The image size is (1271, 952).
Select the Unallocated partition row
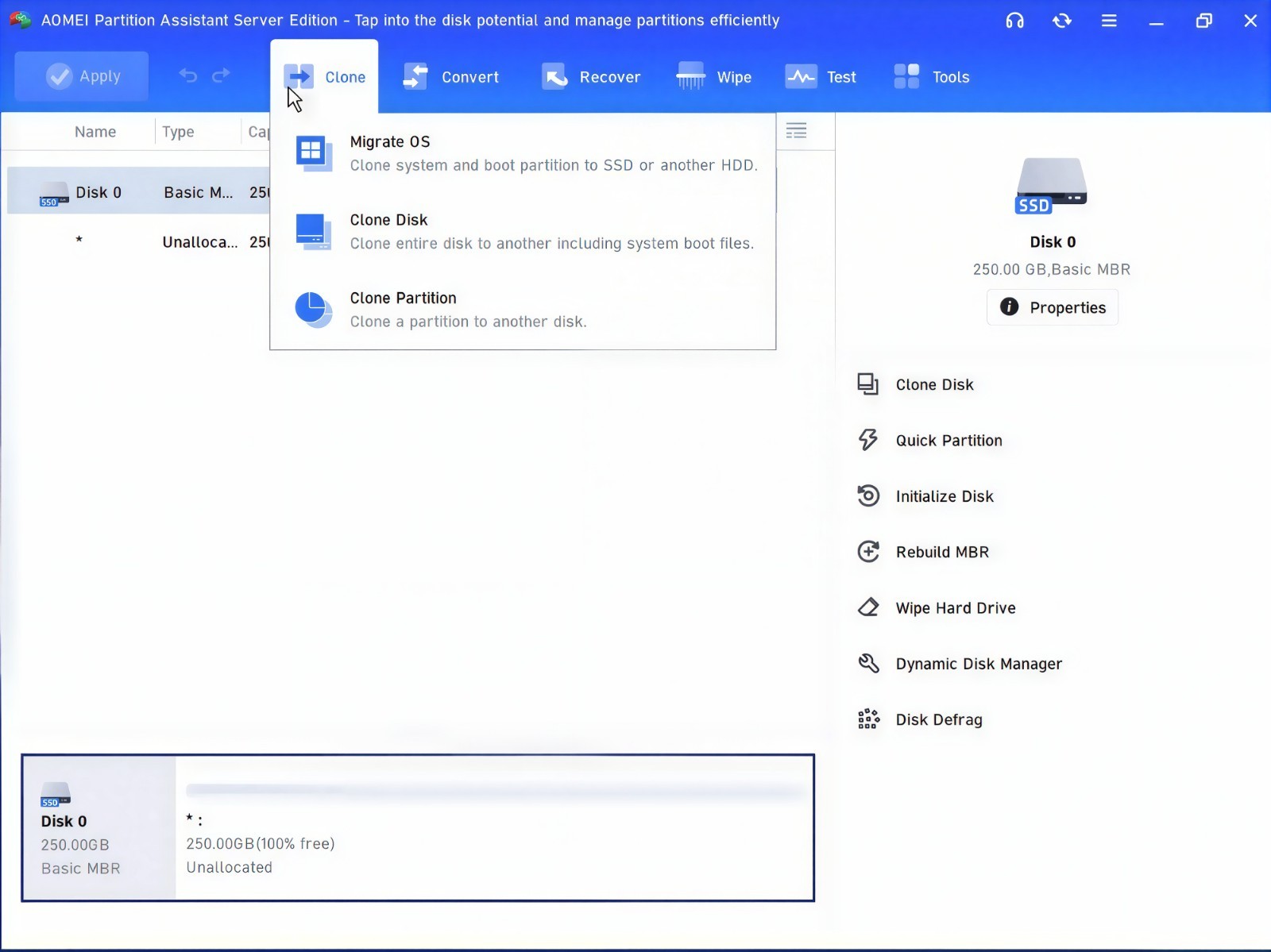(139, 241)
